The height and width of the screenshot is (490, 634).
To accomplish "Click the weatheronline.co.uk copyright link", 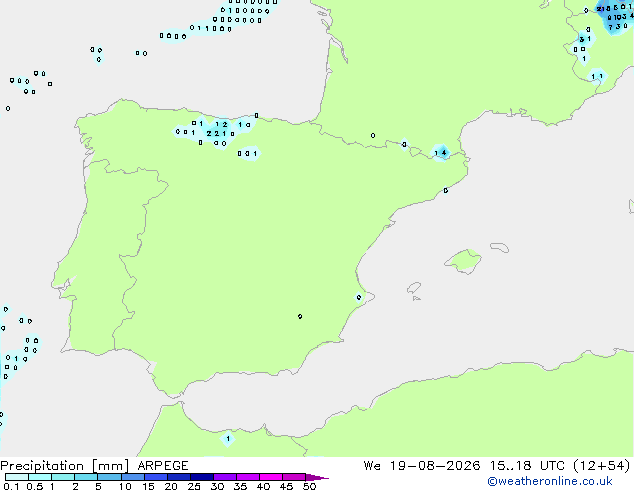I will 550,481.
